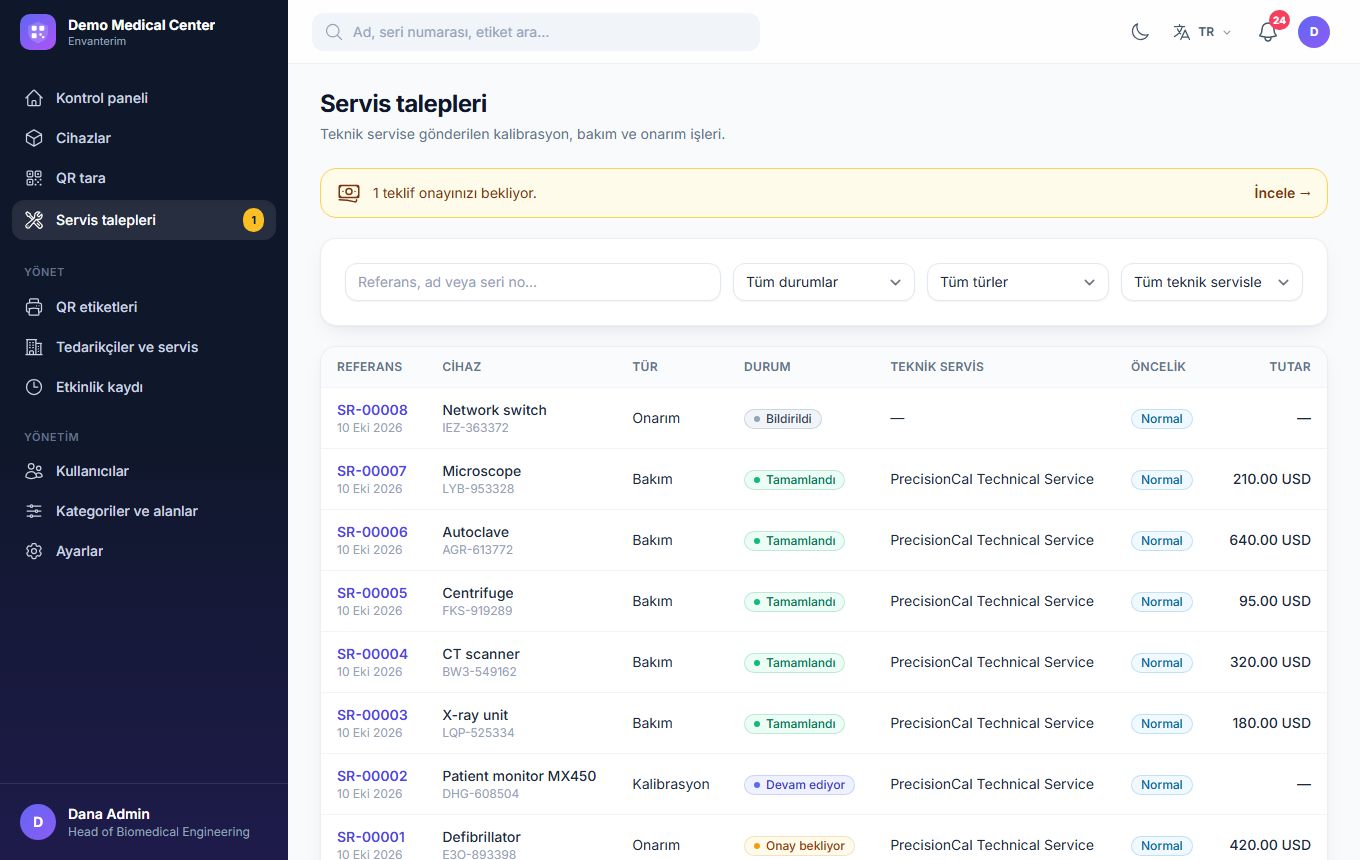Open the Cihazlar cube icon
Image resolution: width=1360 pixels, height=860 pixels.
pyautogui.click(x=34, y=138)
